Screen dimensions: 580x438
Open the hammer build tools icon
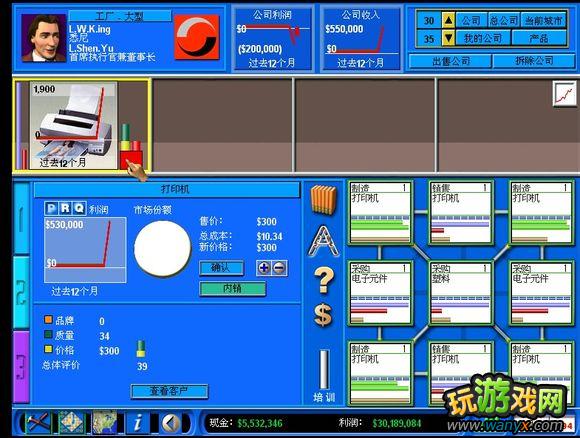click(x=37, y=422)
